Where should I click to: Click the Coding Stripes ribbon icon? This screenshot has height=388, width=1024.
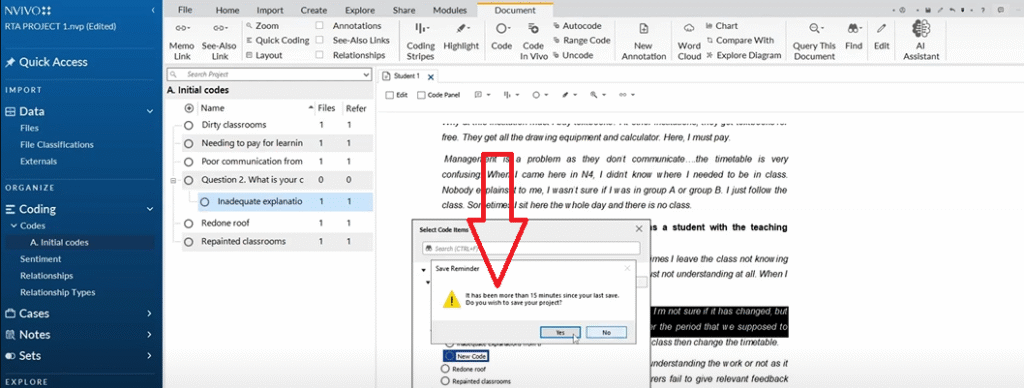tap(421, 28)
